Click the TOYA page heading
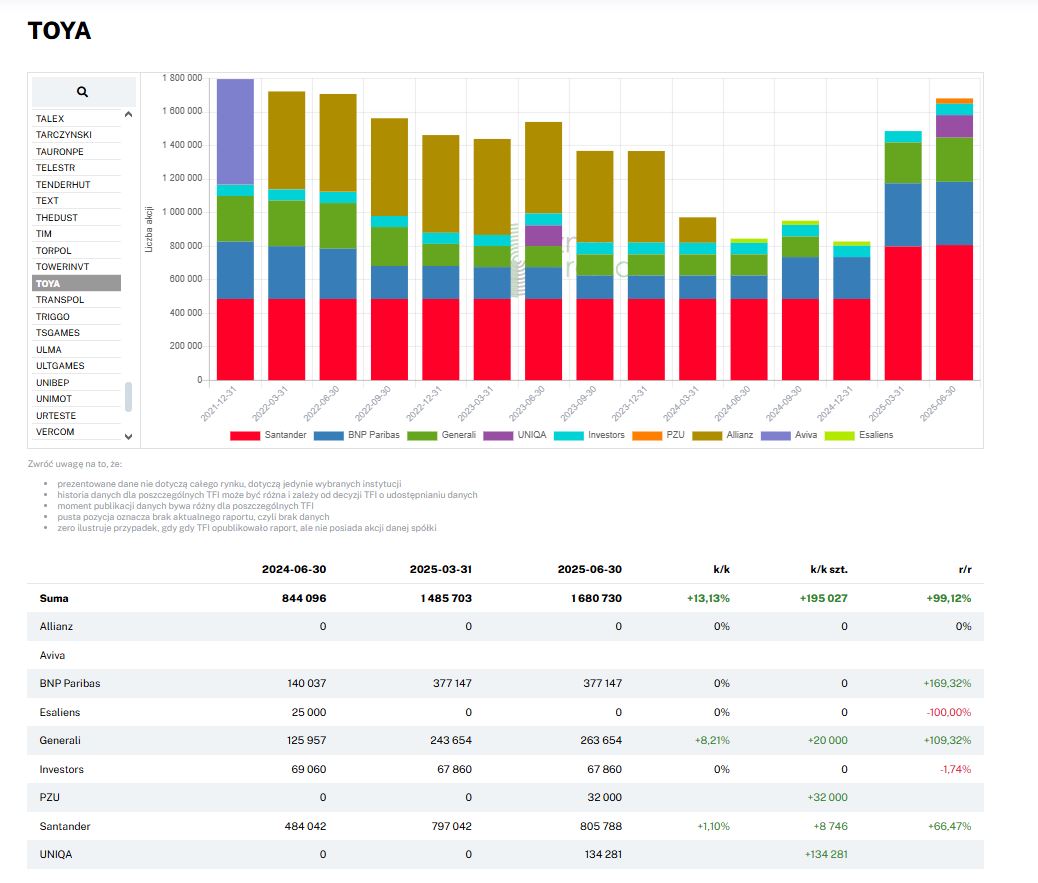Image resolution: width=1038 pixels, height=883 pixels. point(60,30)
